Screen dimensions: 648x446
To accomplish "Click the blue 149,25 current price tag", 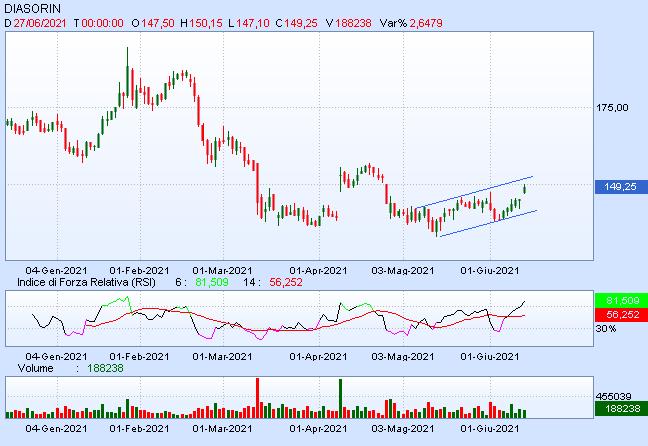I will (621, 187).
